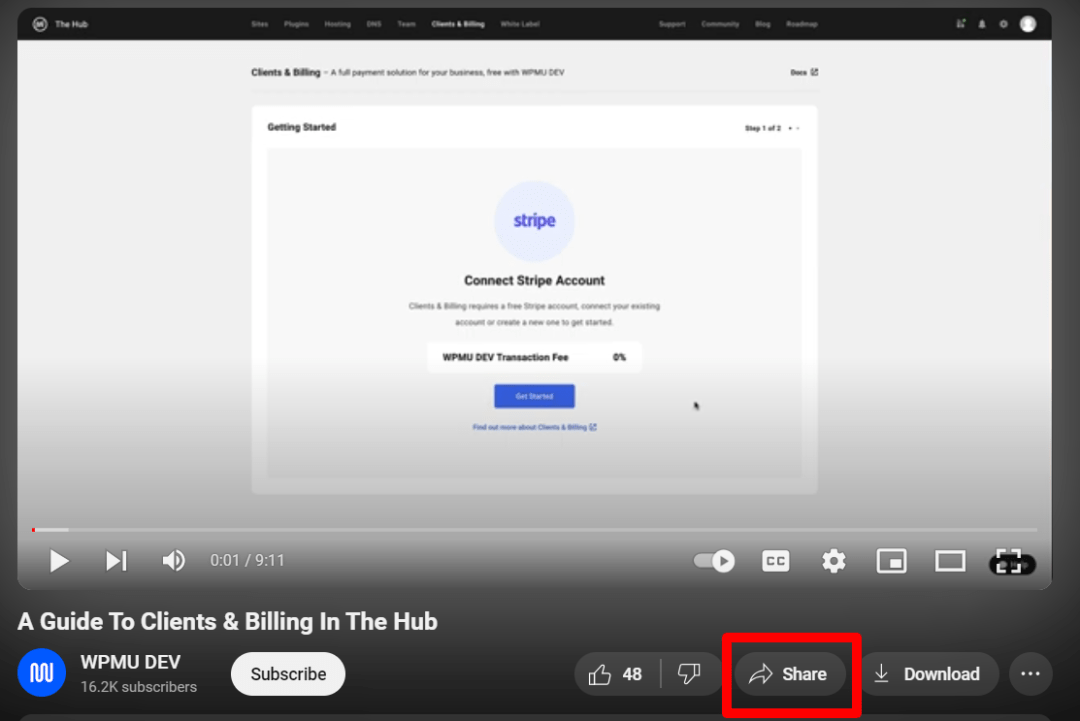Viewport: 1080px width, 721px height.
Task: Subscribe to WPMU DEV channel
Action: pyautogui.click(x=288, y=674)
